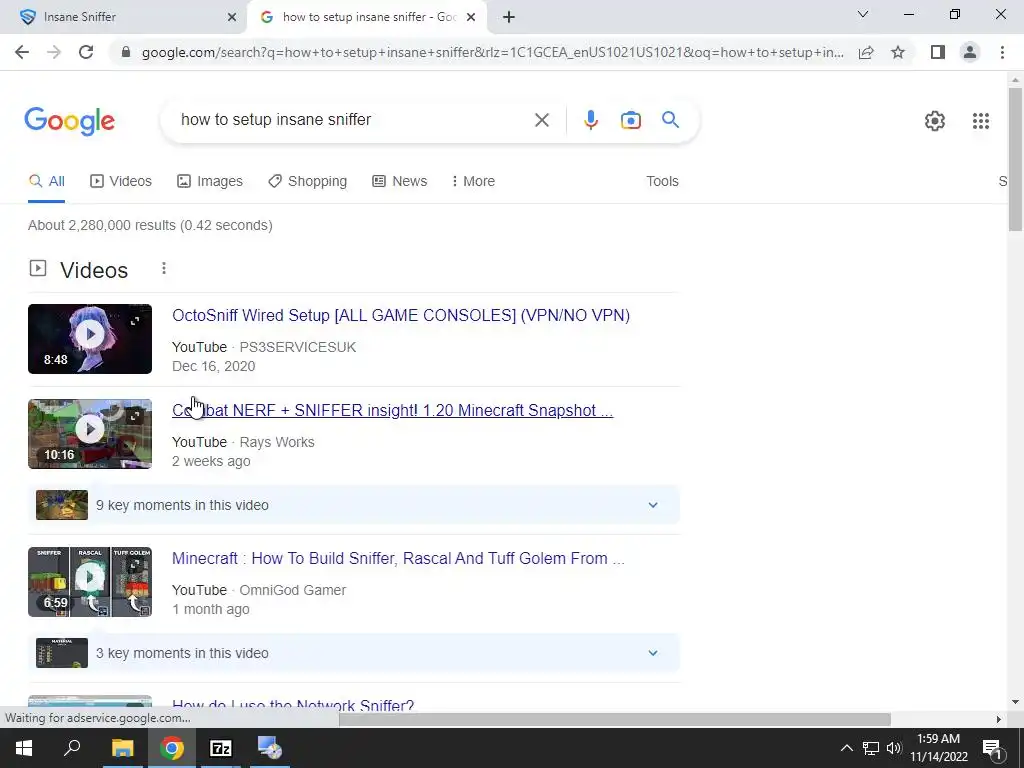Start voice search with microphone
The image size is (1024, 768).
[x=590, y=120]
